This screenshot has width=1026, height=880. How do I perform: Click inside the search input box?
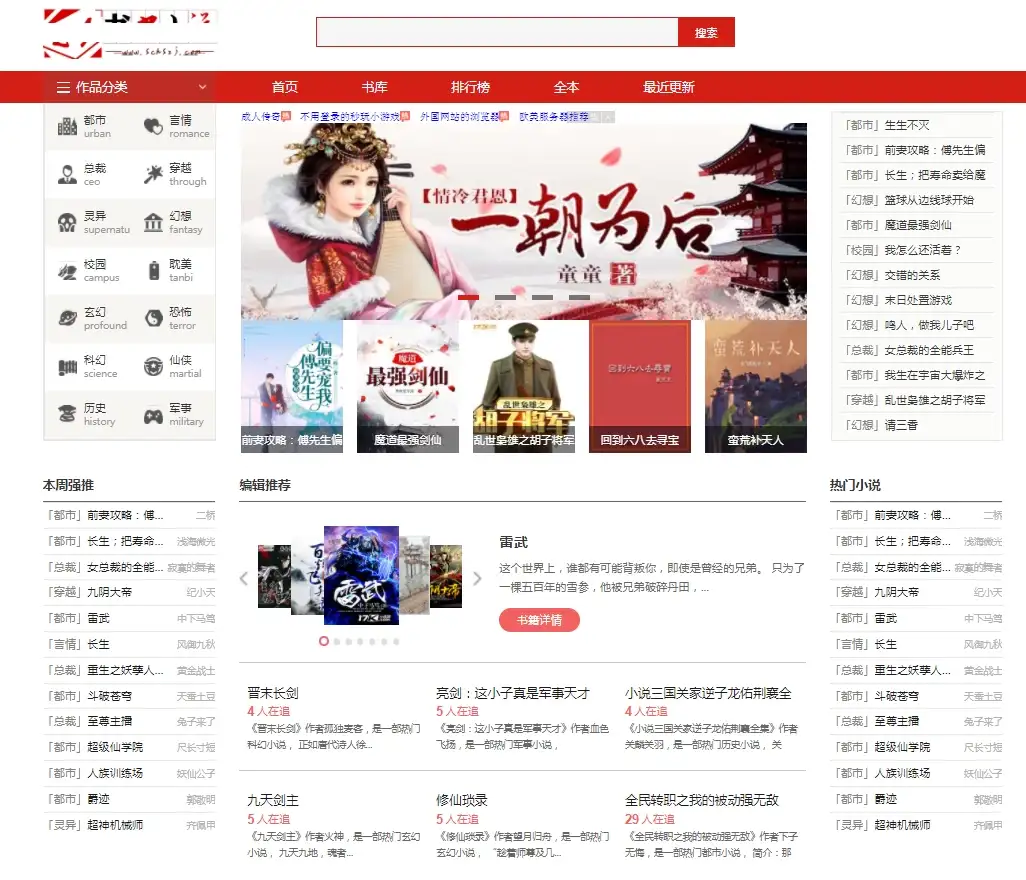point(496,32)
